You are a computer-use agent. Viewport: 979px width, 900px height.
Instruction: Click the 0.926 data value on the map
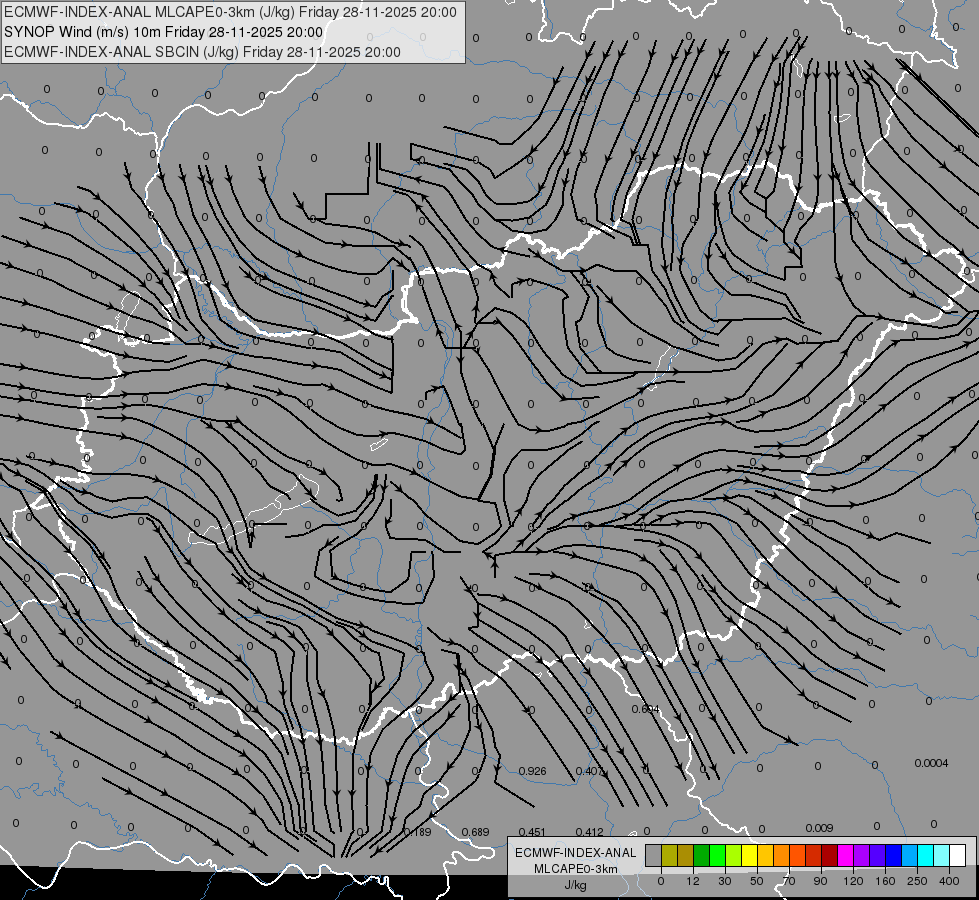(x=533, y=771)
